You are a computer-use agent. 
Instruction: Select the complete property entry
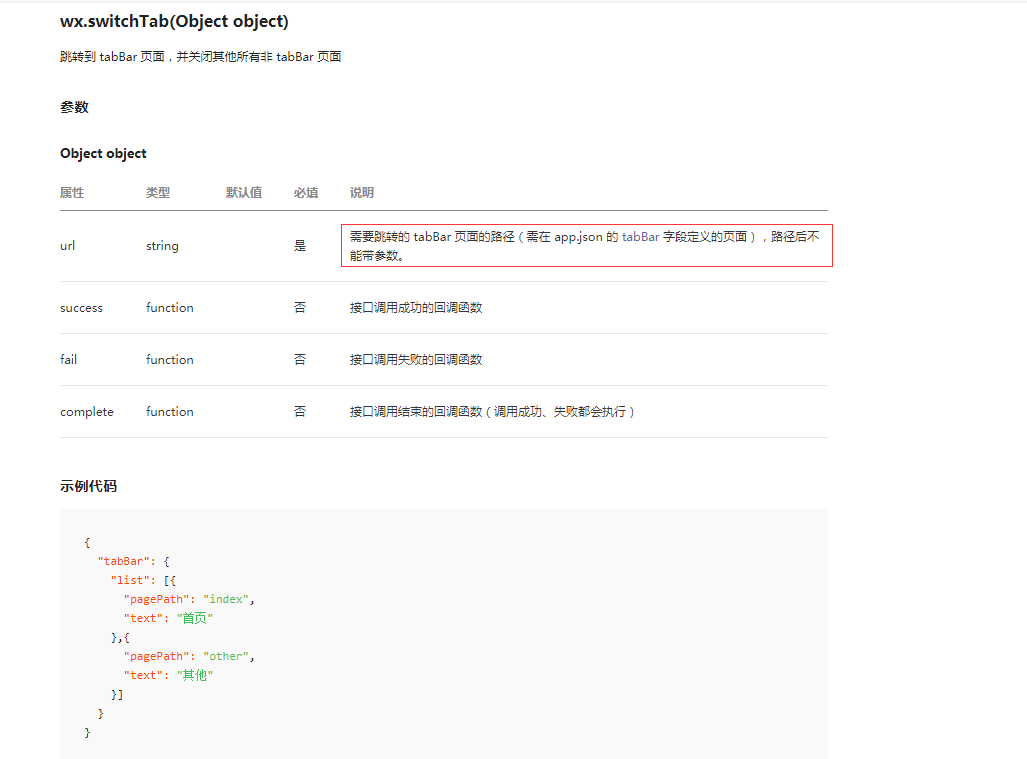(86, 411)
